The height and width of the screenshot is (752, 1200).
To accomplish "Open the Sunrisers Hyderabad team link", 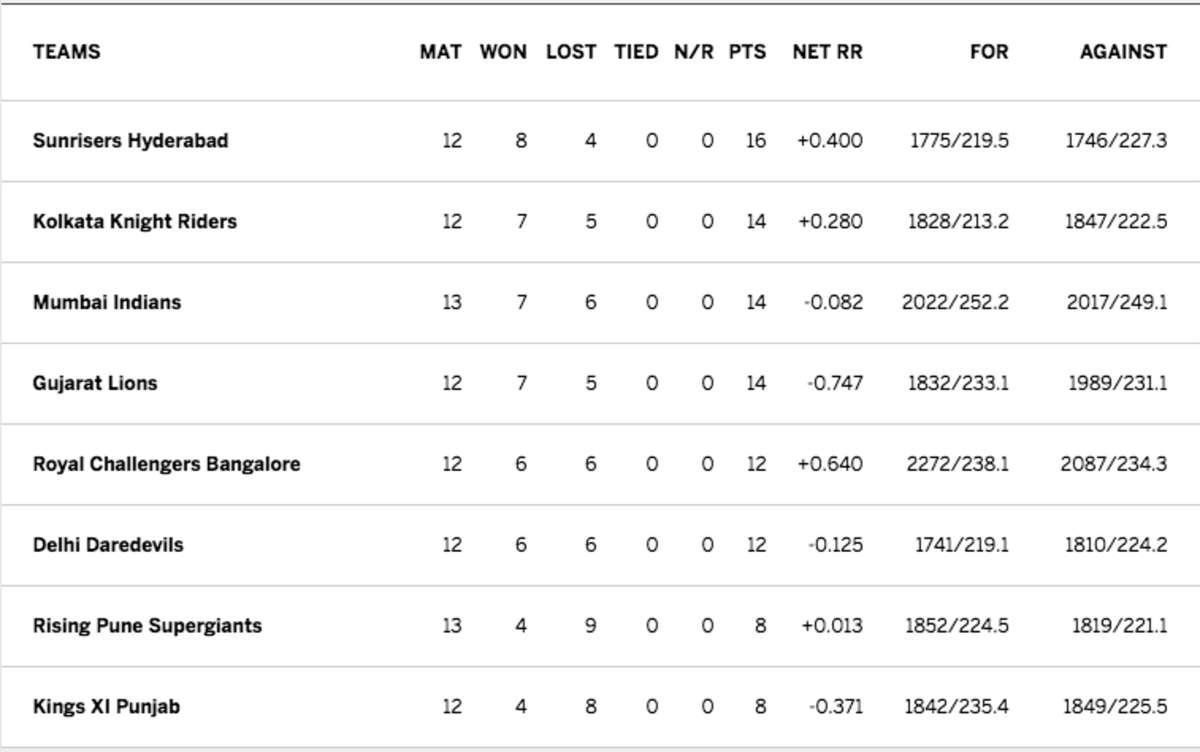I will coord(131,141).
